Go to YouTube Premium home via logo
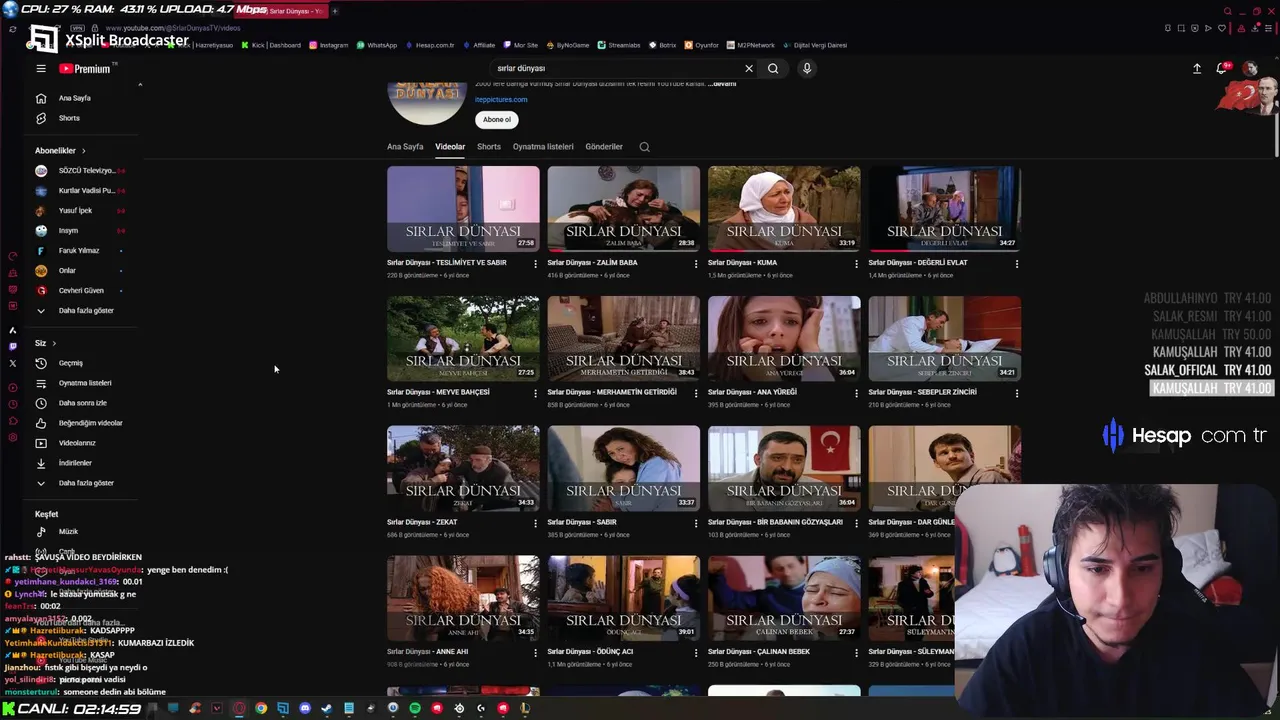 pyautogui.click(x=85, y=69)
